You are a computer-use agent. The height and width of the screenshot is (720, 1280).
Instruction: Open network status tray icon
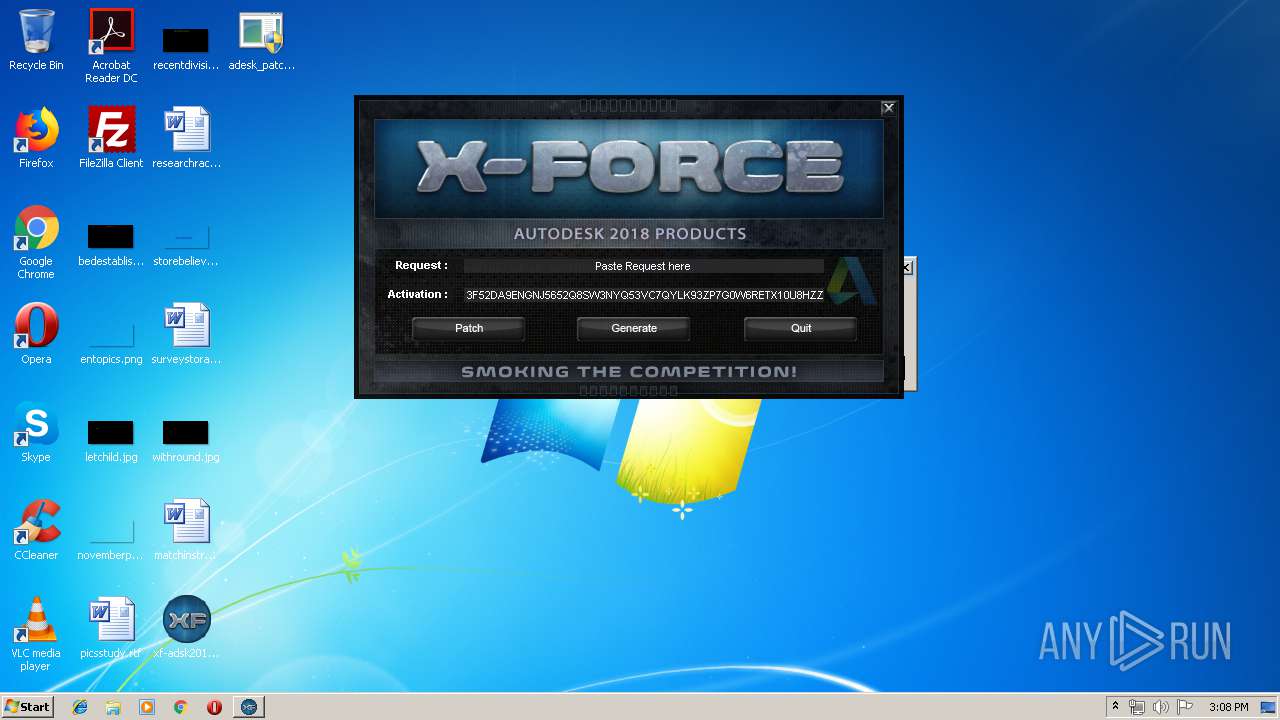[1137, 707]
